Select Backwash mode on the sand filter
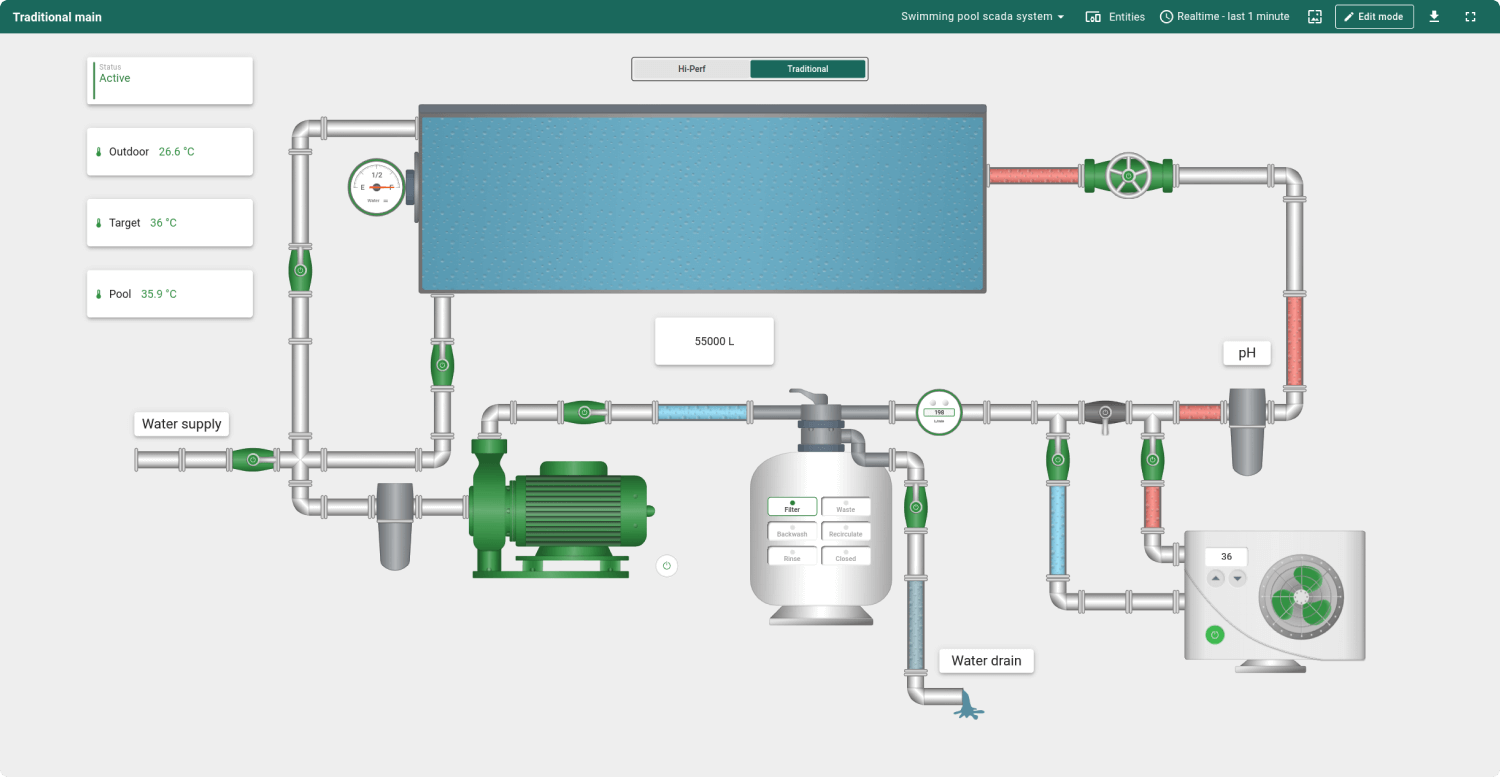1500x777 pixels. pyautogui.click(x=792, y=531)
